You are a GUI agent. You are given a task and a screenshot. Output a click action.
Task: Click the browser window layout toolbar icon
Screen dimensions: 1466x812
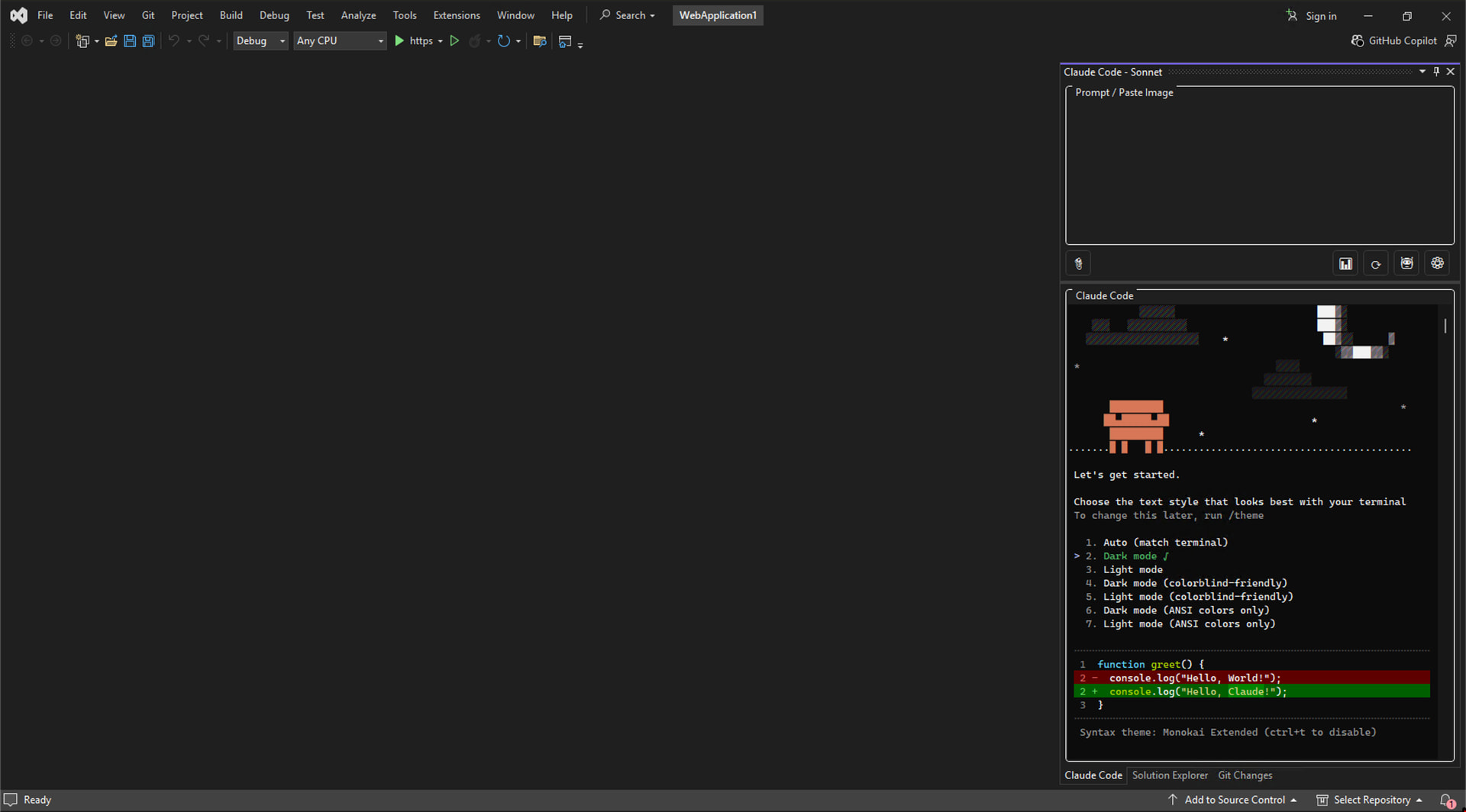pos(565,41)
